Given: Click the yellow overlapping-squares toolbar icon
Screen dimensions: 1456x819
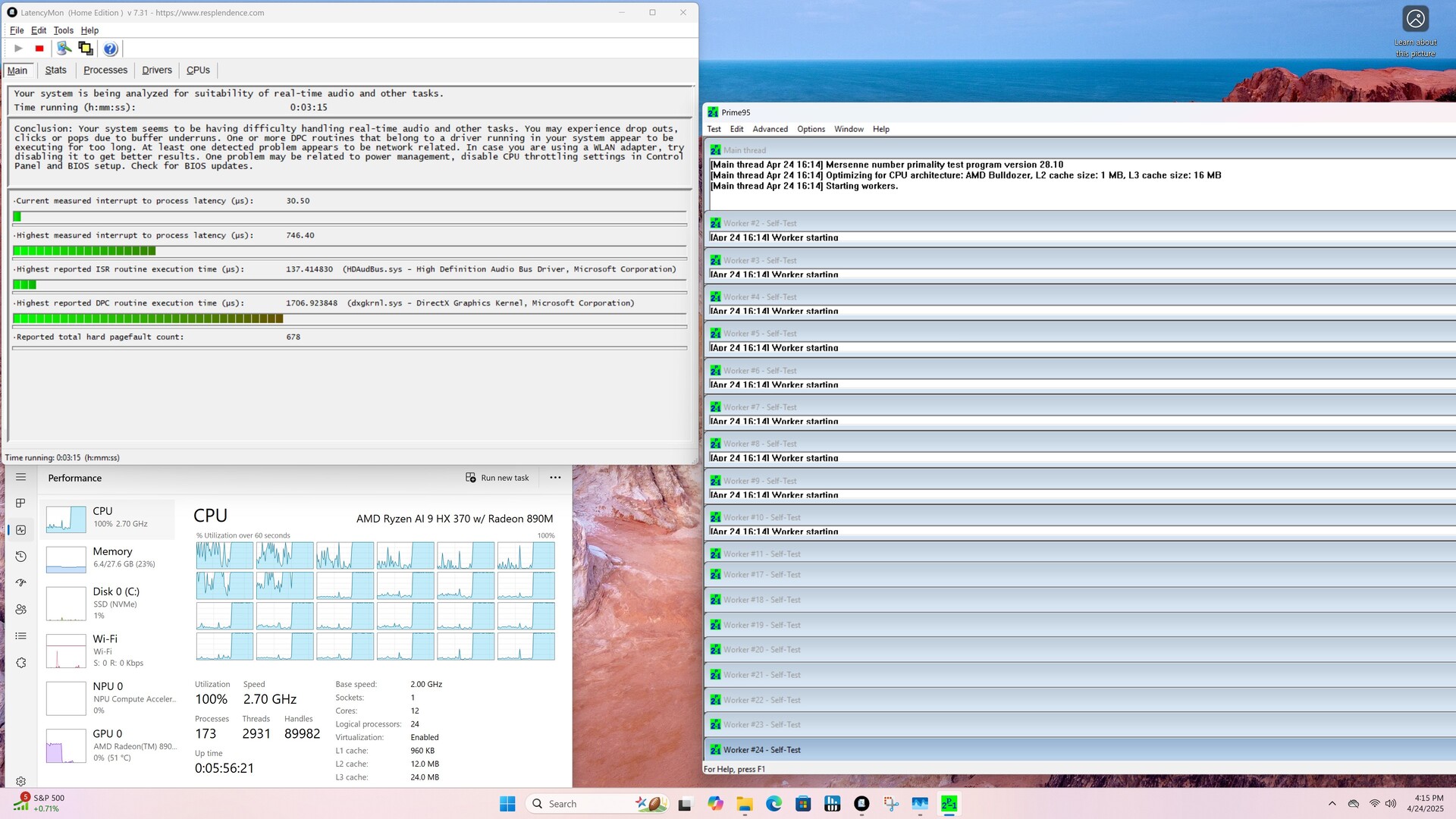Looking at the screenshot, I should coord(86,49).
